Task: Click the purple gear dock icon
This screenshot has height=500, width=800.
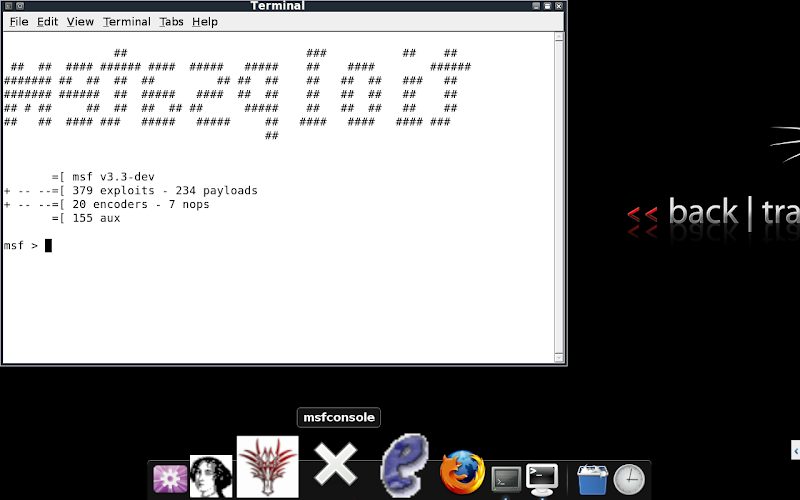Action: pyautogui.click(x=170, y=479)
